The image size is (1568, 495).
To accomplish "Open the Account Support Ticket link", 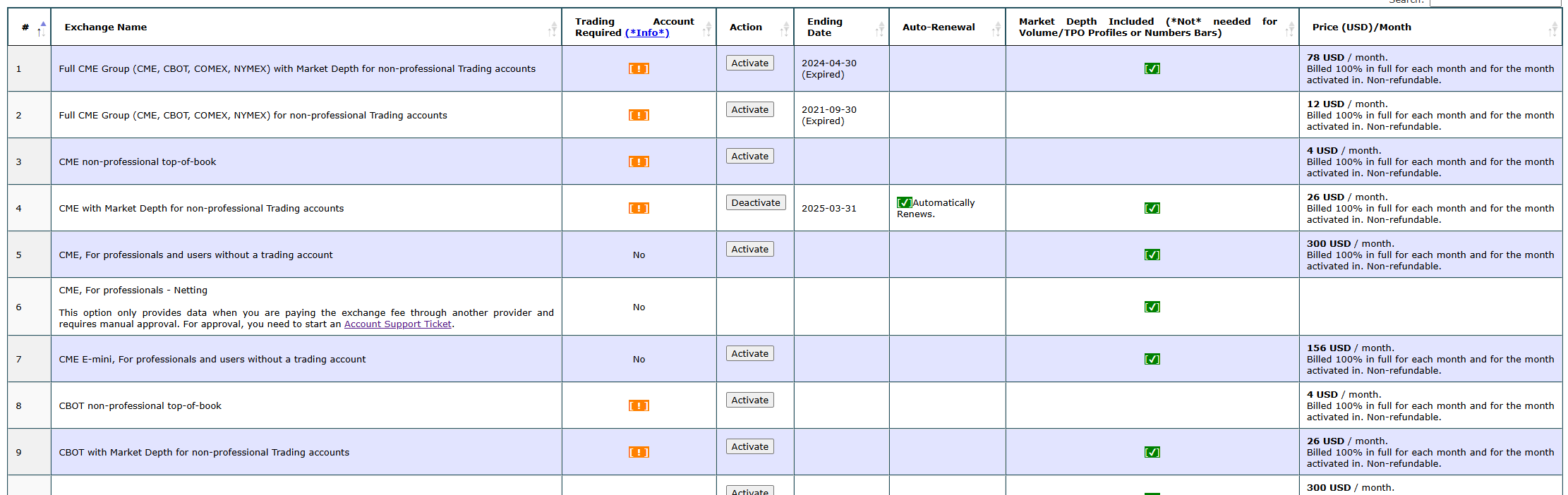I will pos(398,324).
